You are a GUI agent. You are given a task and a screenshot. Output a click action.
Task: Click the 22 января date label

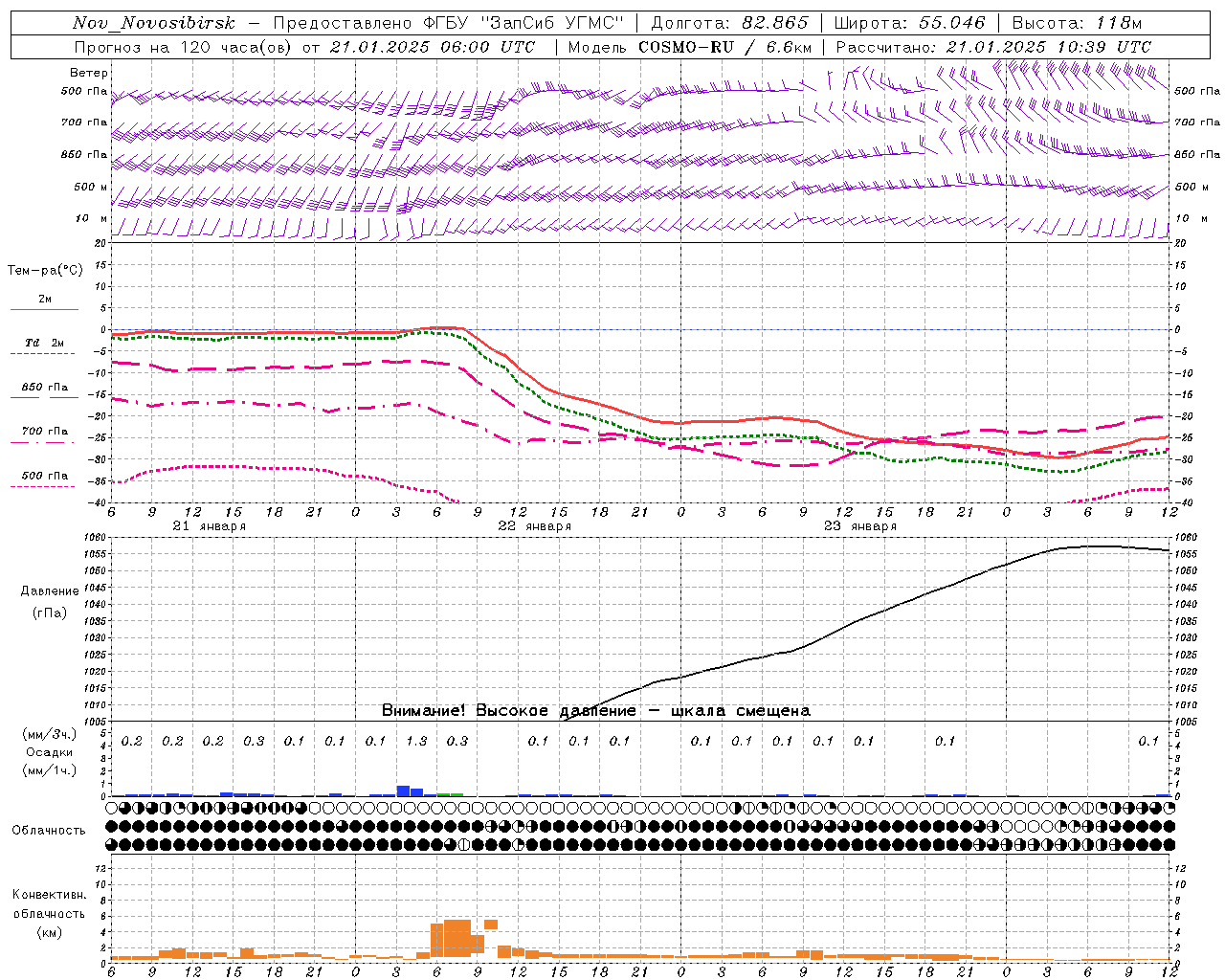coord(534,526)
